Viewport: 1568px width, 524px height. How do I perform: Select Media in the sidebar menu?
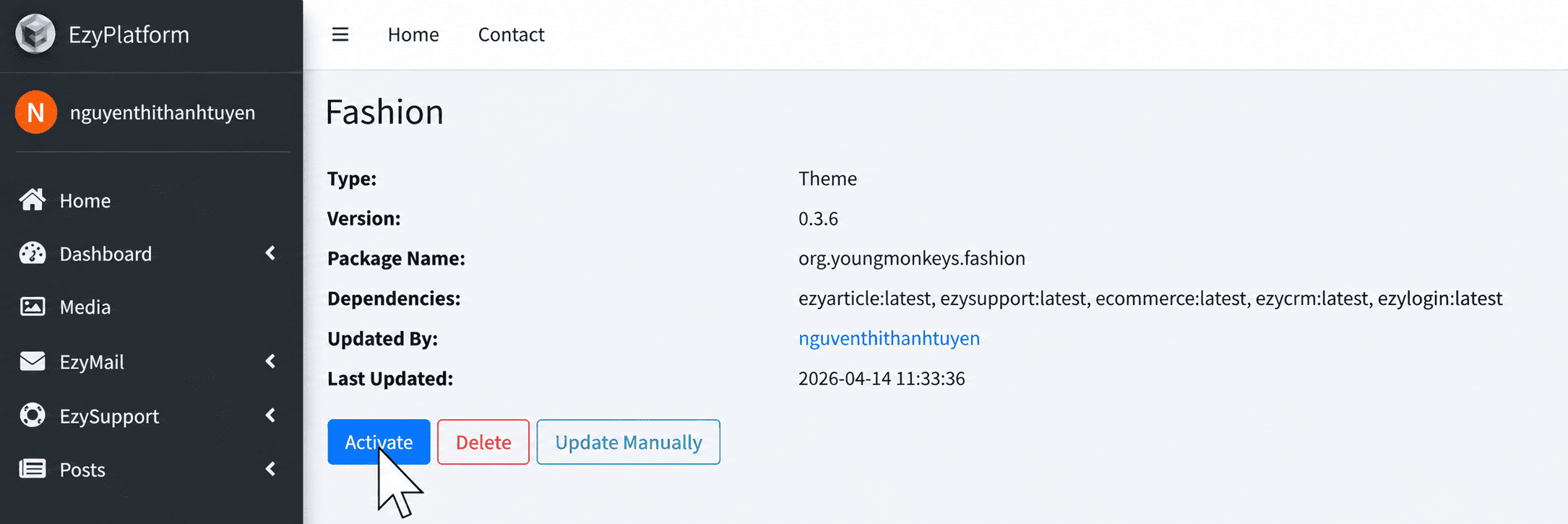click(85, 307)
